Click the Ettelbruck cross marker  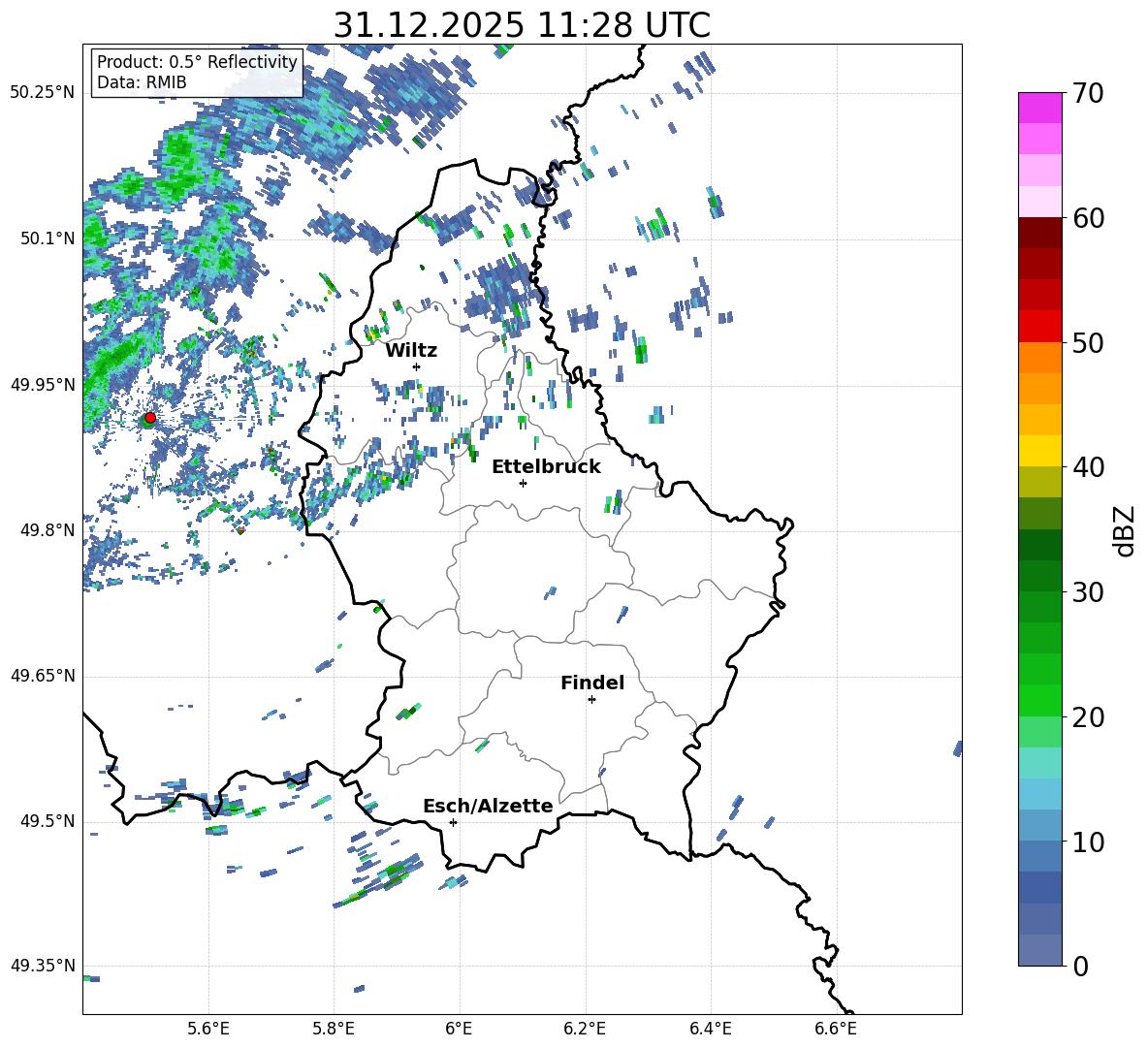coord(523,483)
